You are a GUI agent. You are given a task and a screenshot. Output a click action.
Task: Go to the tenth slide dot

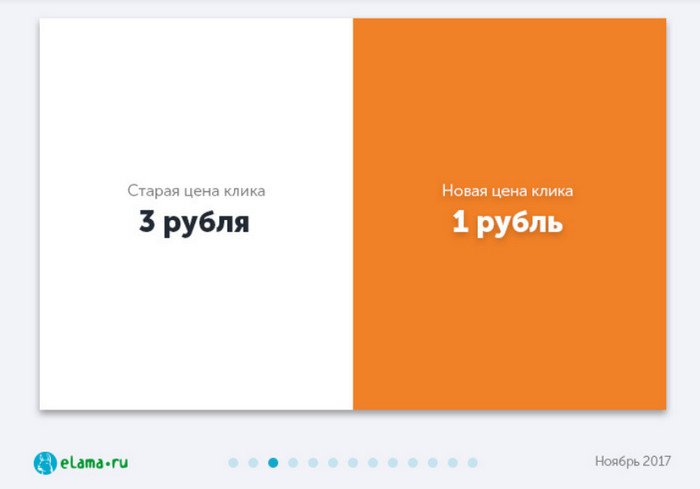(412, 463)
